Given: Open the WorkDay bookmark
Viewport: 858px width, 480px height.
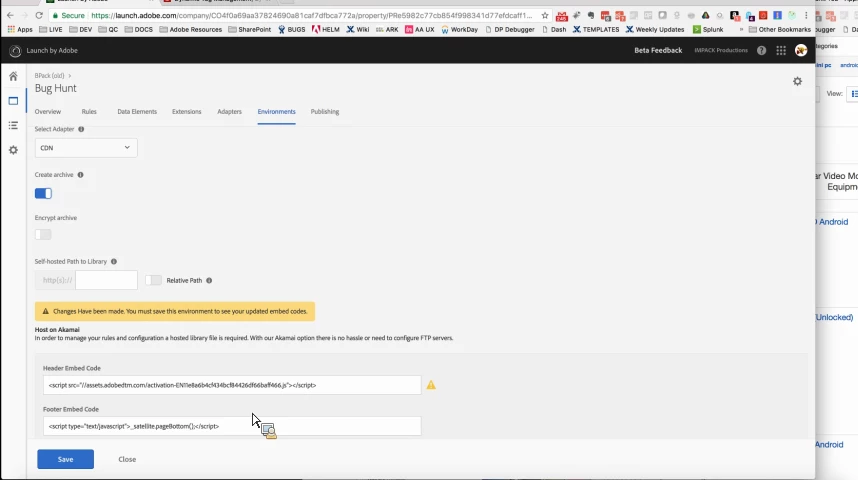Looking at the screenshot, I should [x=460, y=30].
